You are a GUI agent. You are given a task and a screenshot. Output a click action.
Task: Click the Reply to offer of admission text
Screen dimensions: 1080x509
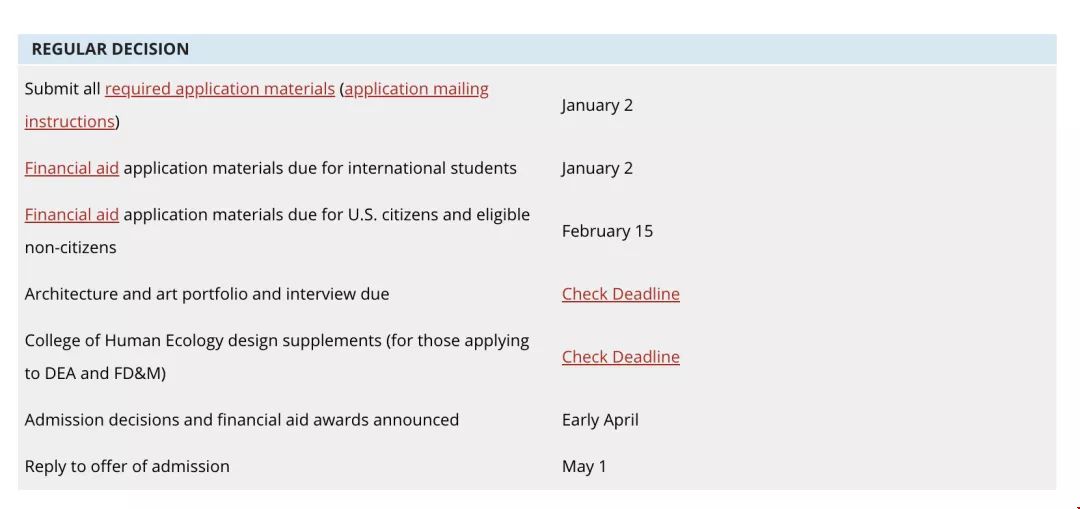(x=127, y=466)
